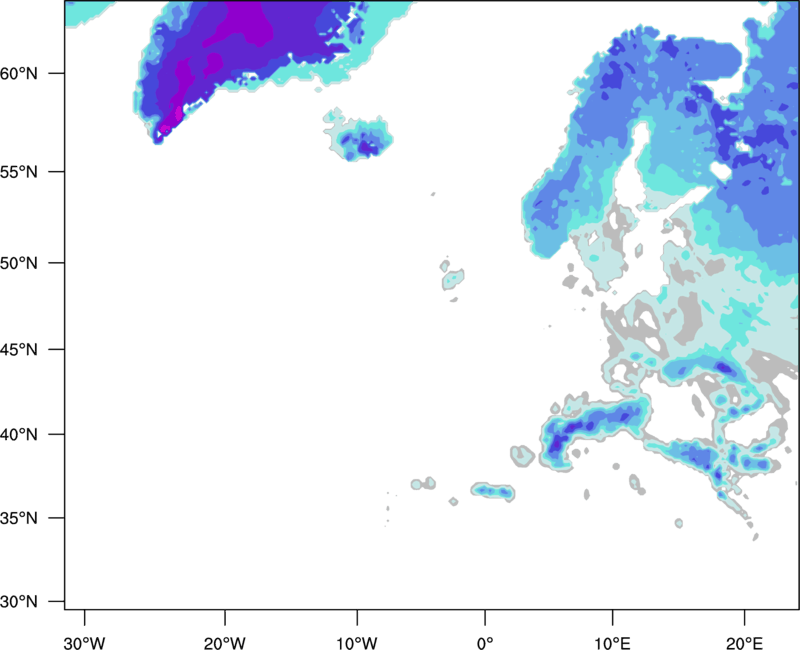Click the 0° longitude label

485,643
